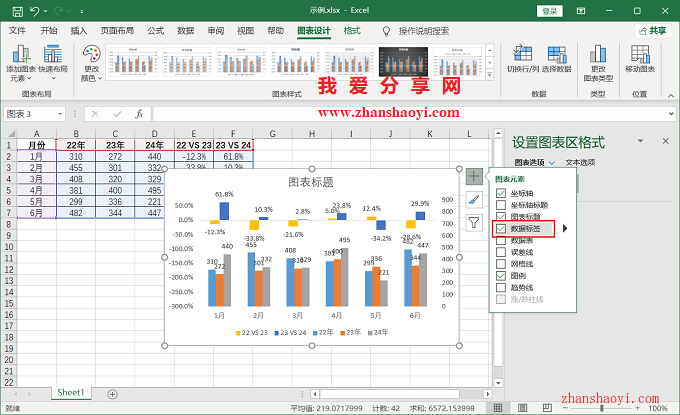Select the Sheet1 worksheet tab

(71, 393)
